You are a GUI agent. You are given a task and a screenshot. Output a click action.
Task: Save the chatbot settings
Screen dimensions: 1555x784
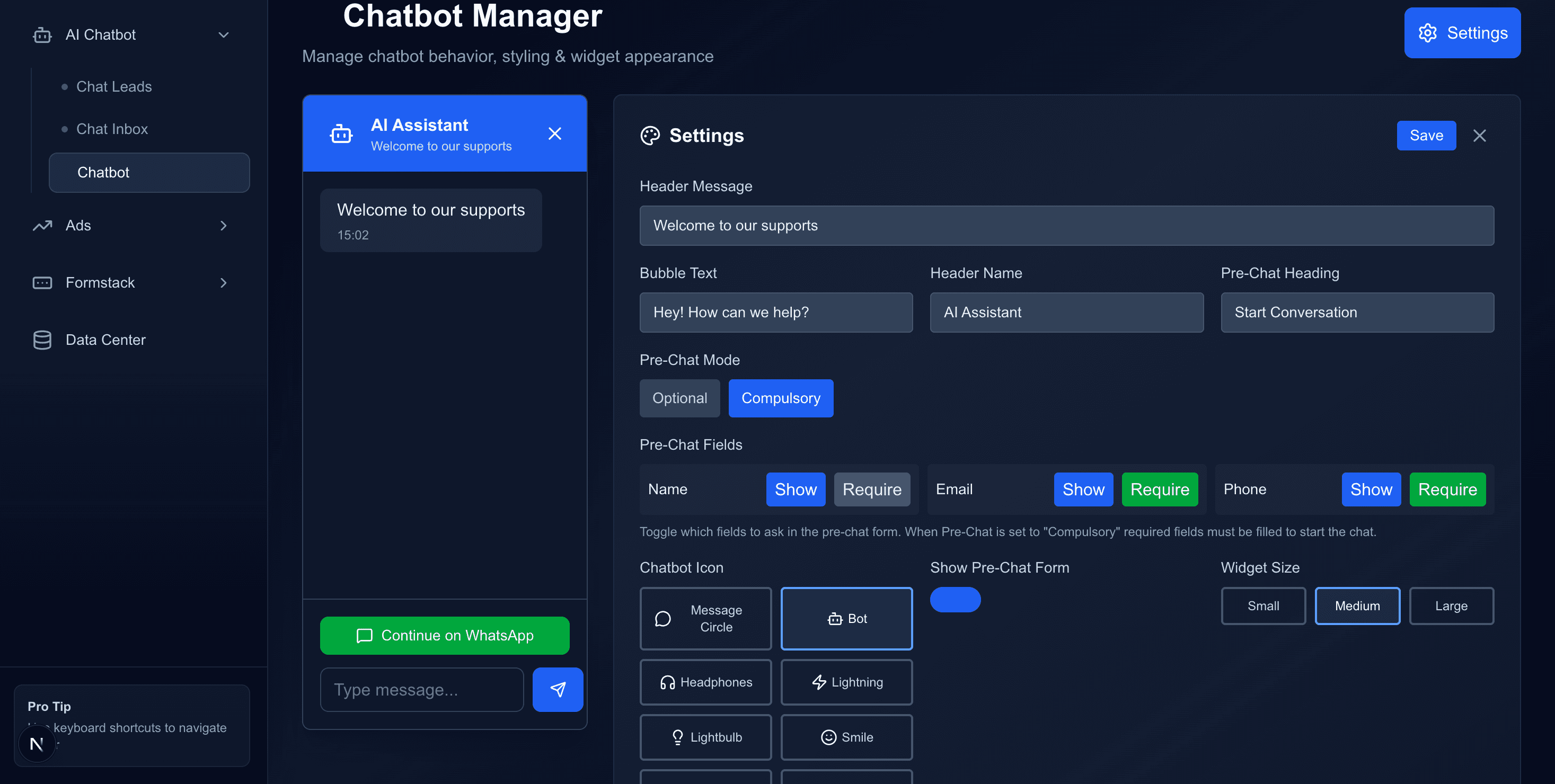click(x=1426, y=135)
